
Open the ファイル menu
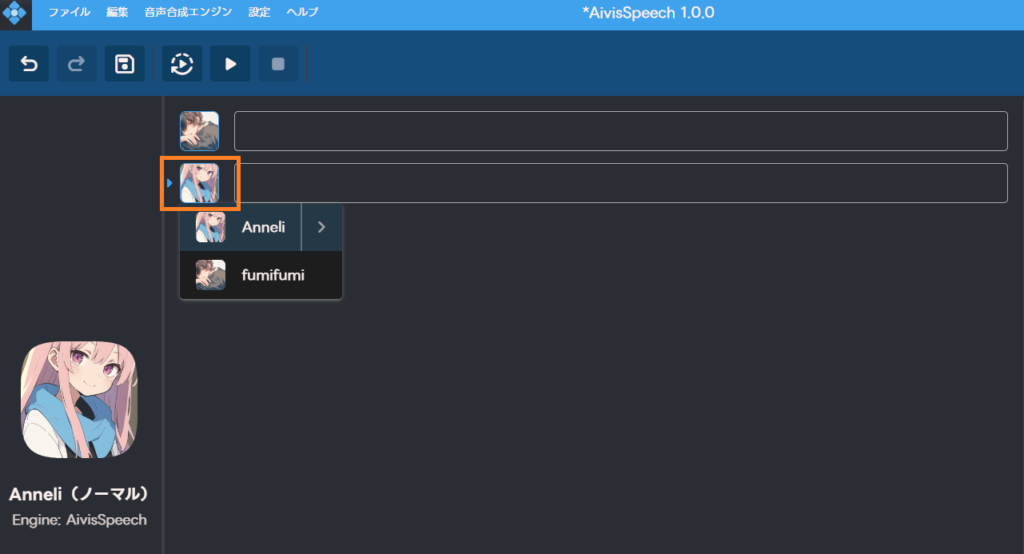(x=69, y=12)
